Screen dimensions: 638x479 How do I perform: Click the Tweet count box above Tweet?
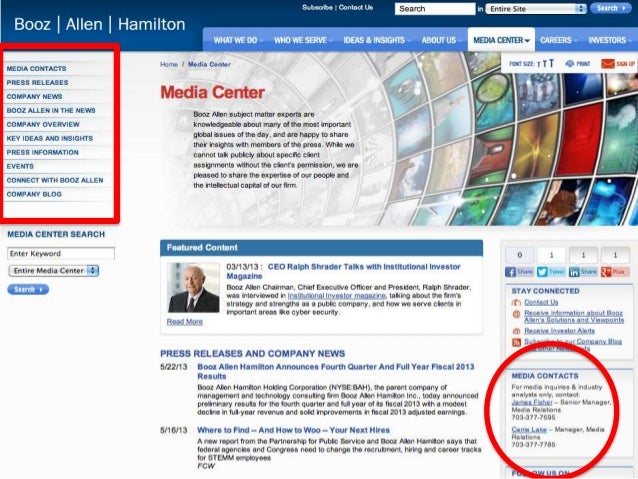551,255
